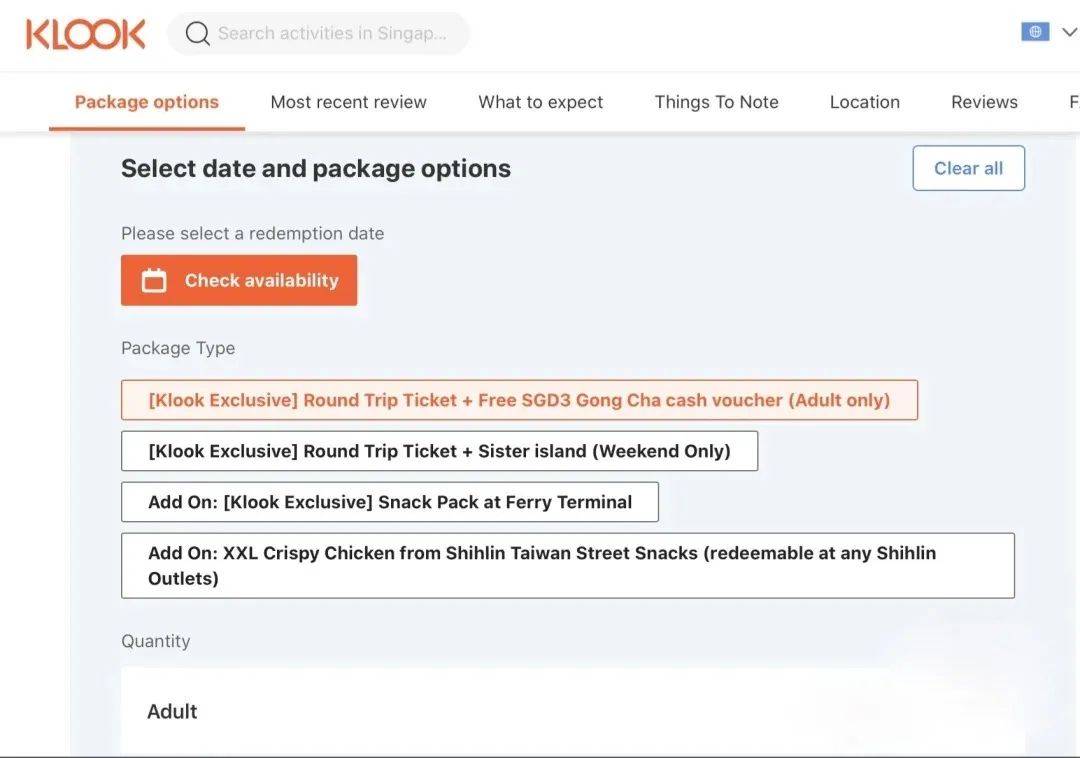
Task: Click the calendar icon on Check availability
Action: tap(154, 281)
